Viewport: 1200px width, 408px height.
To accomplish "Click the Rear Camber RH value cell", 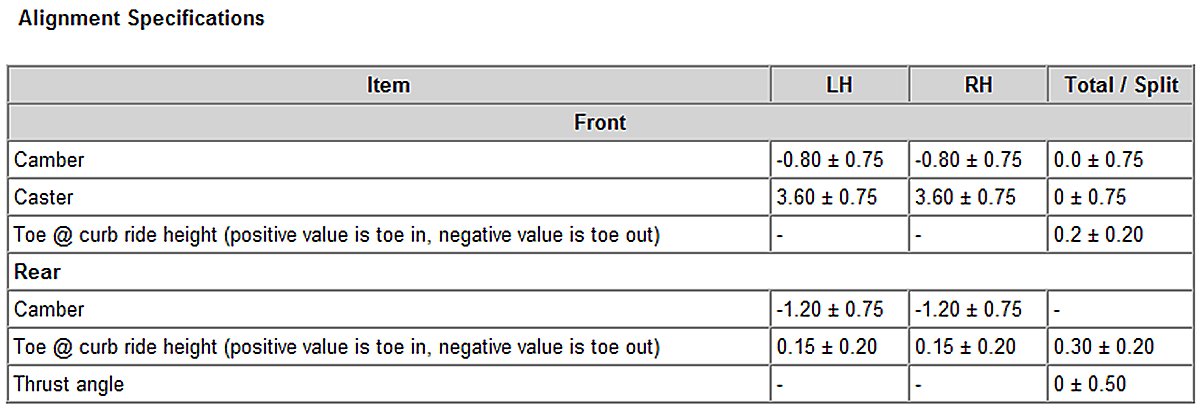I will tap(968, 310).
